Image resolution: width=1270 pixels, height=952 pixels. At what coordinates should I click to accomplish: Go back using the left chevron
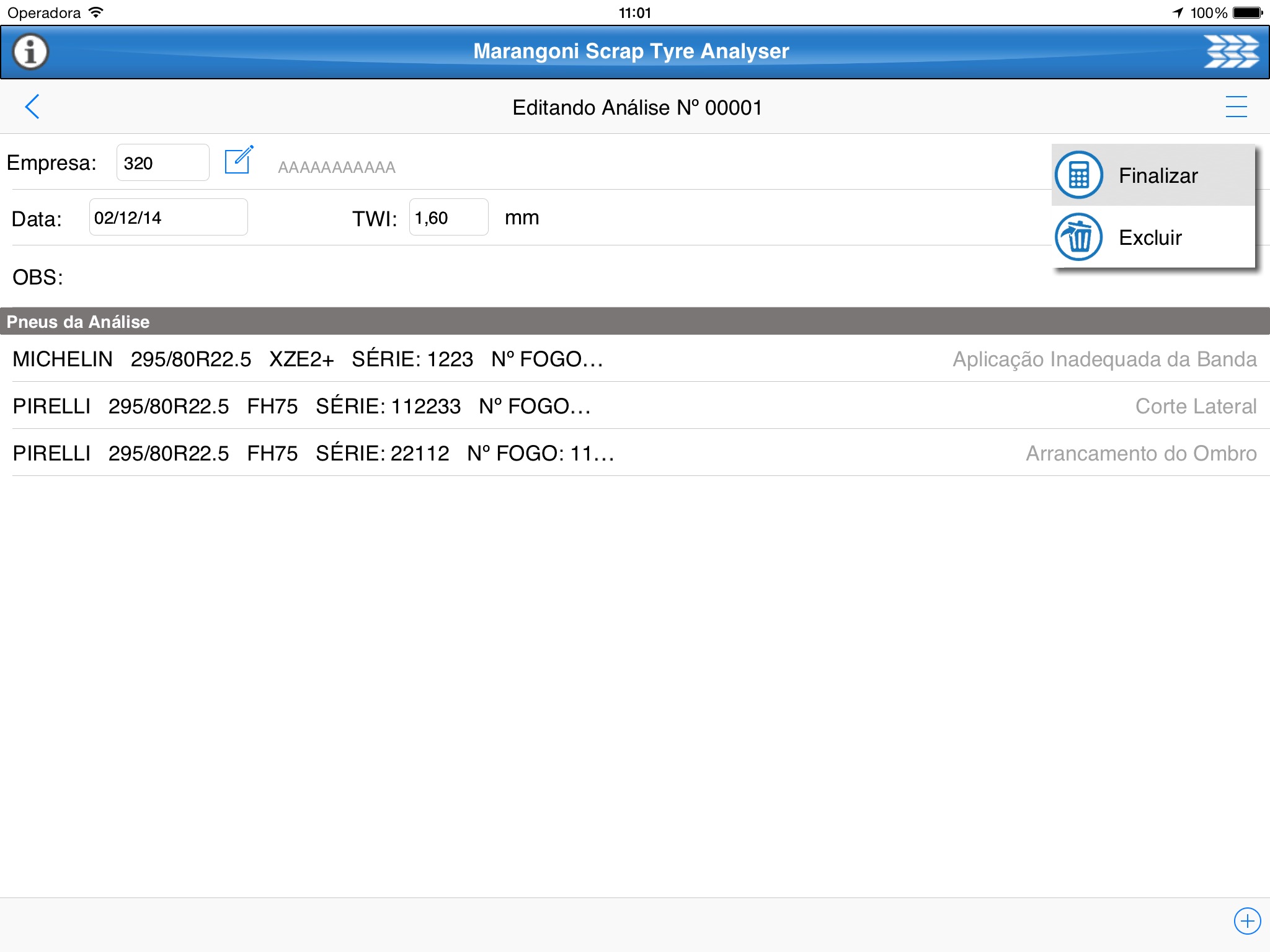[x=32, y=107]
